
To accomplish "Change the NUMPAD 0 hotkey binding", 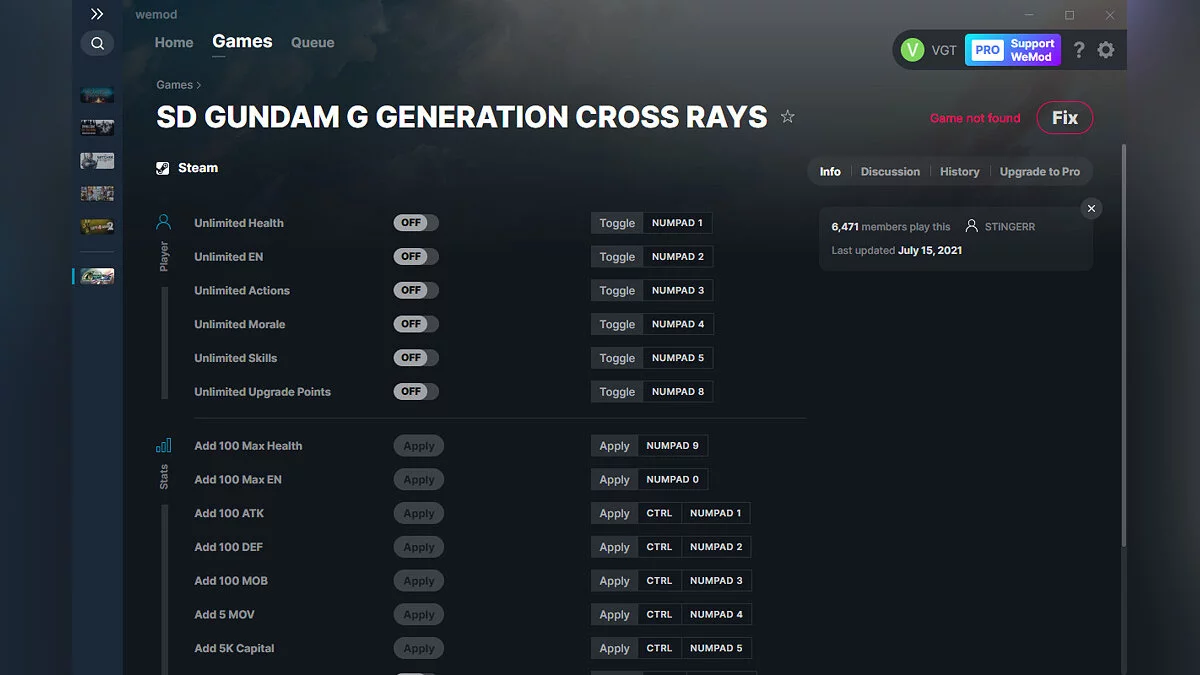I will coord(673,480).
